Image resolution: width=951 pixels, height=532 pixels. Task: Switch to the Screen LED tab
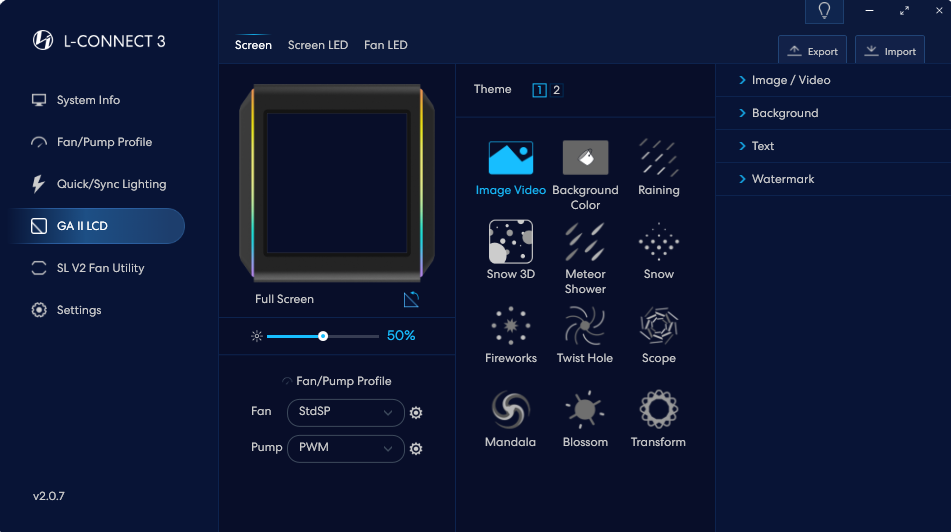(x=318, y=45)
